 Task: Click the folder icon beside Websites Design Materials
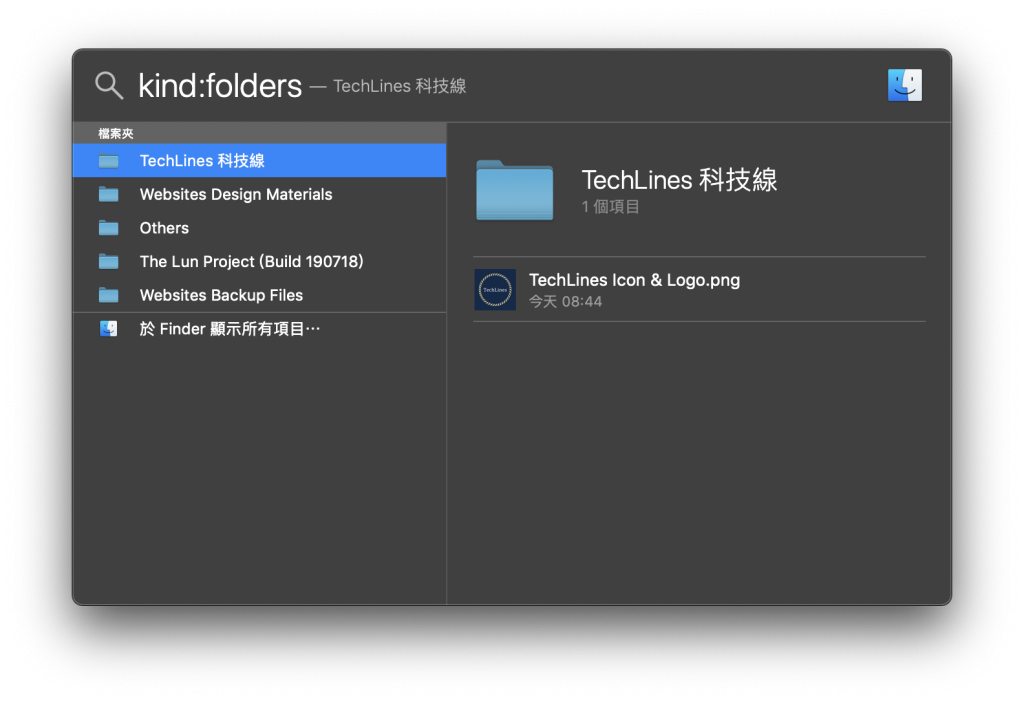click(x=108, y=194)
